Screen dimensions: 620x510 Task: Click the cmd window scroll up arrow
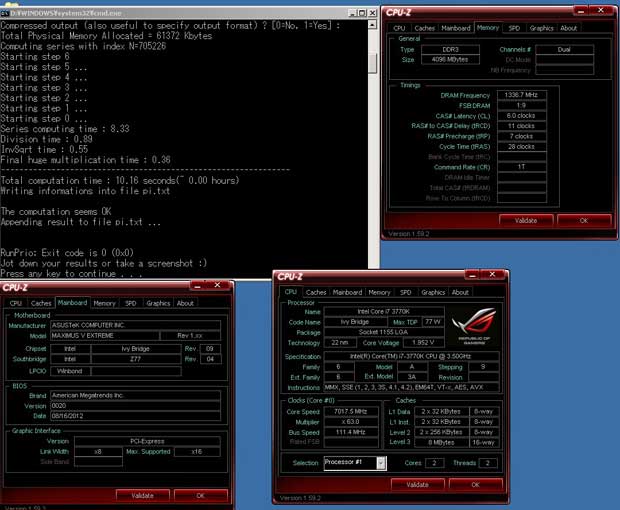tap(372, 25)
